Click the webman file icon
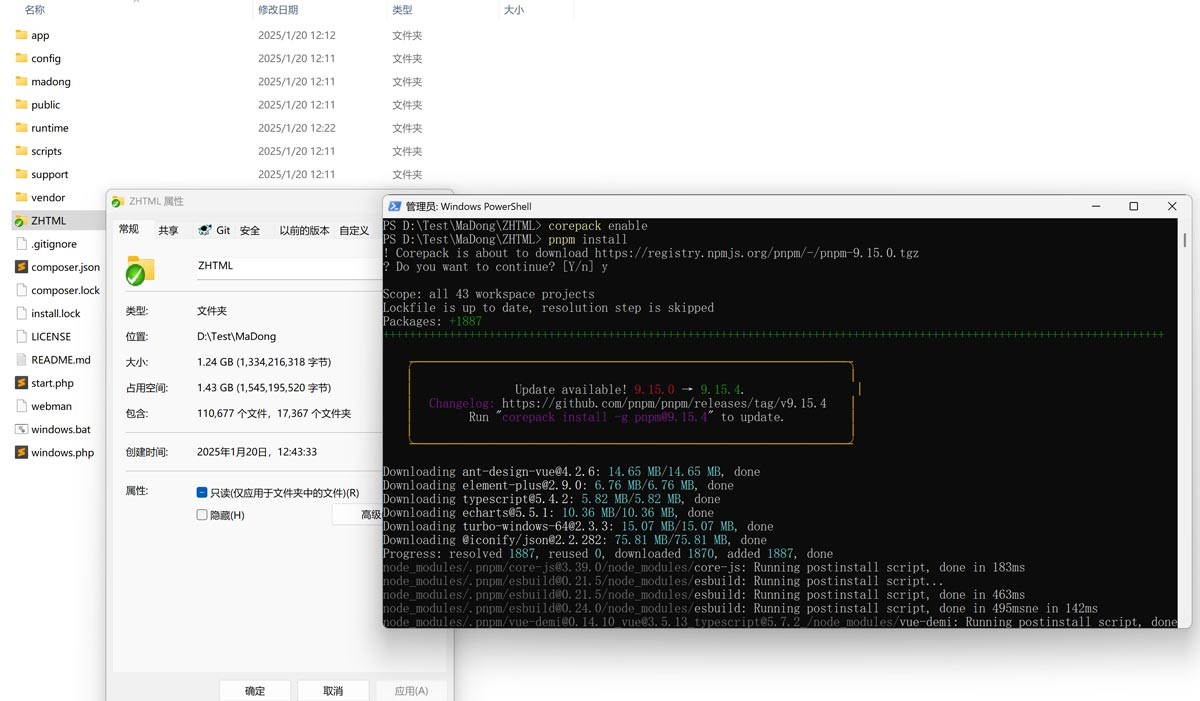Image resolution: width=1200 pixels, height=701 pixels. point(22,406)
